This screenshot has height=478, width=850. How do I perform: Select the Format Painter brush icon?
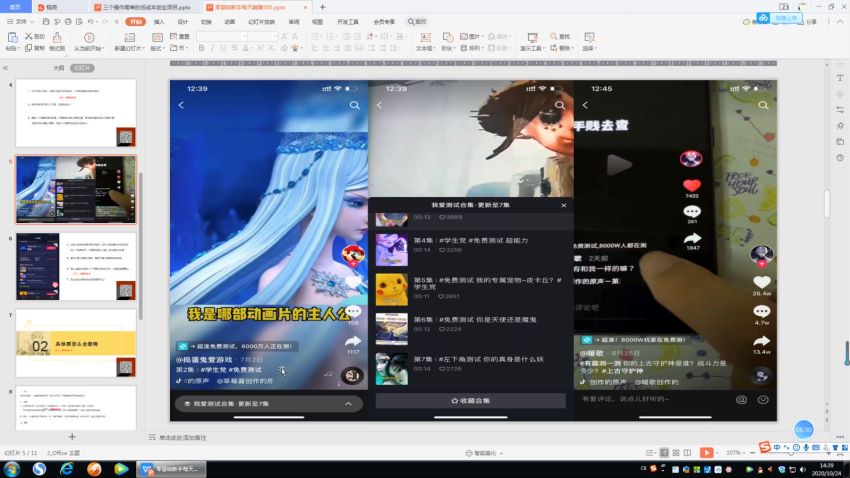pos(57,37)
